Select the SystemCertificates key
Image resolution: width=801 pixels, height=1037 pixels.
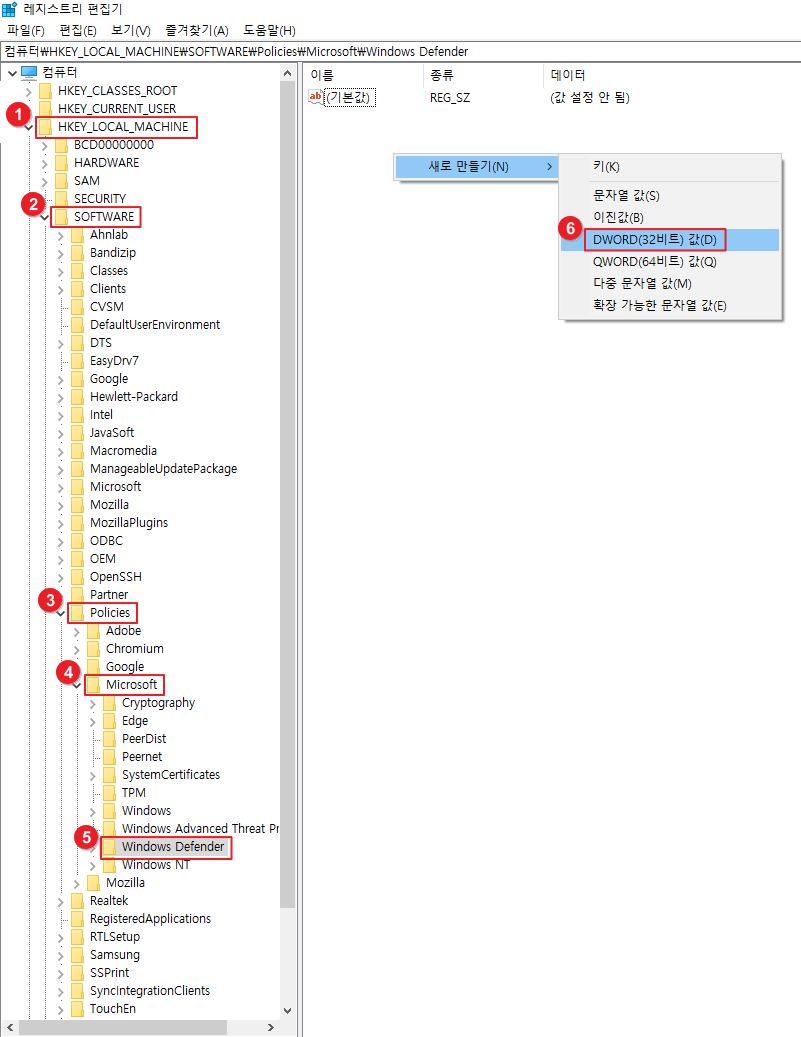click(x=171, y=774)
